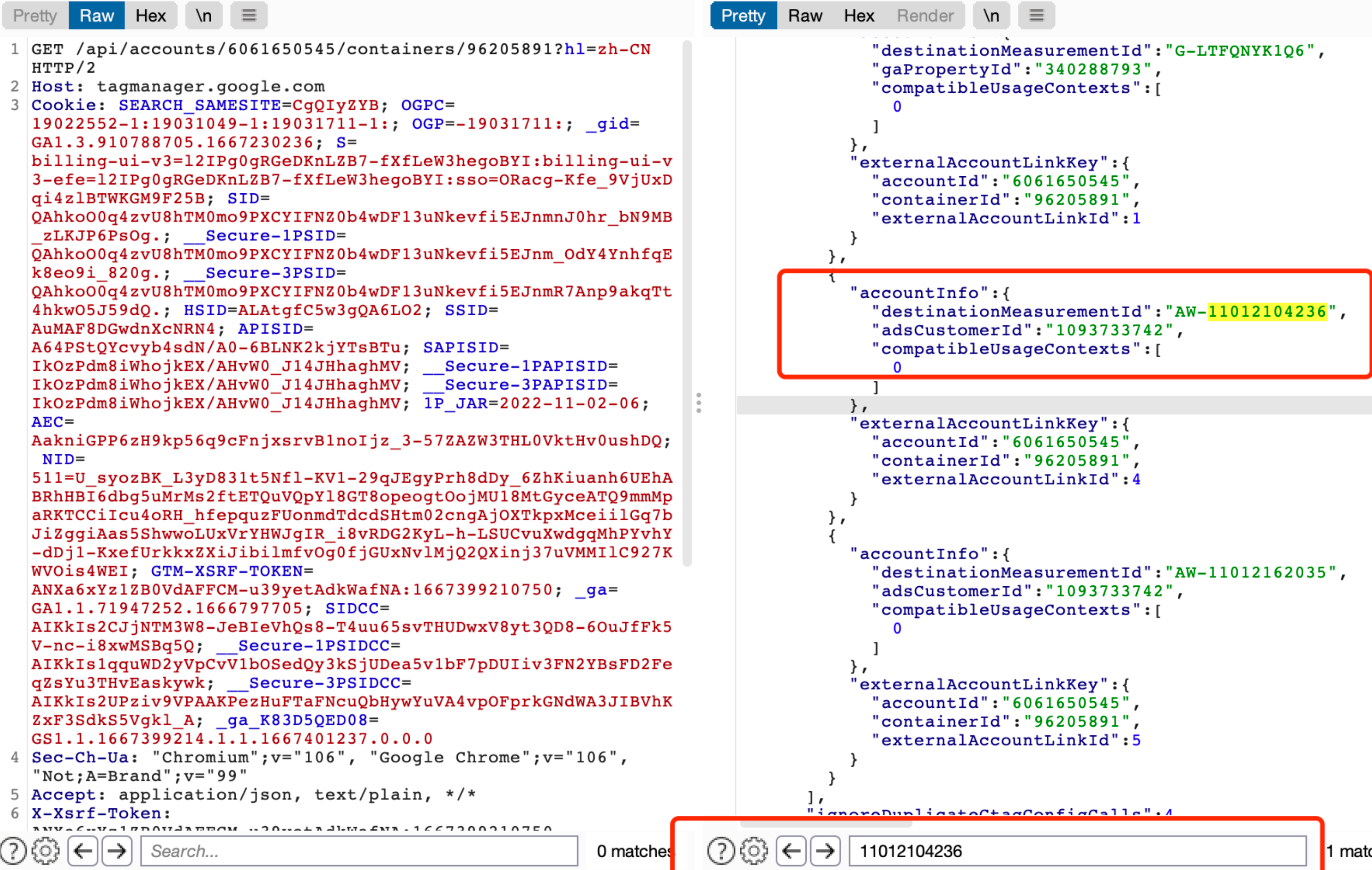Viewport: 1372px width, 870px height.
Task: Open the response Render tab
Action: (925, 16)
